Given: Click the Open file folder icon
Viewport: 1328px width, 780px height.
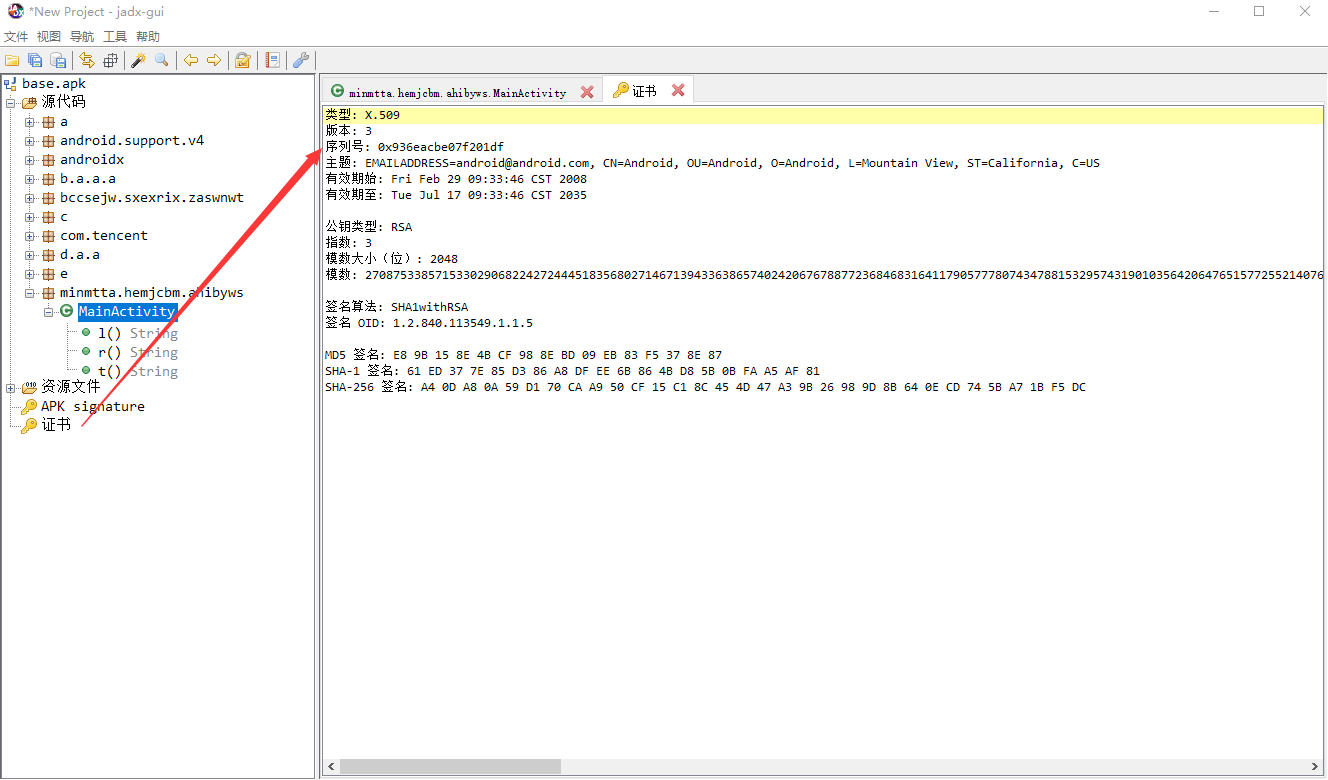Looking at the screenshot, I should click(x=12, y=60).
